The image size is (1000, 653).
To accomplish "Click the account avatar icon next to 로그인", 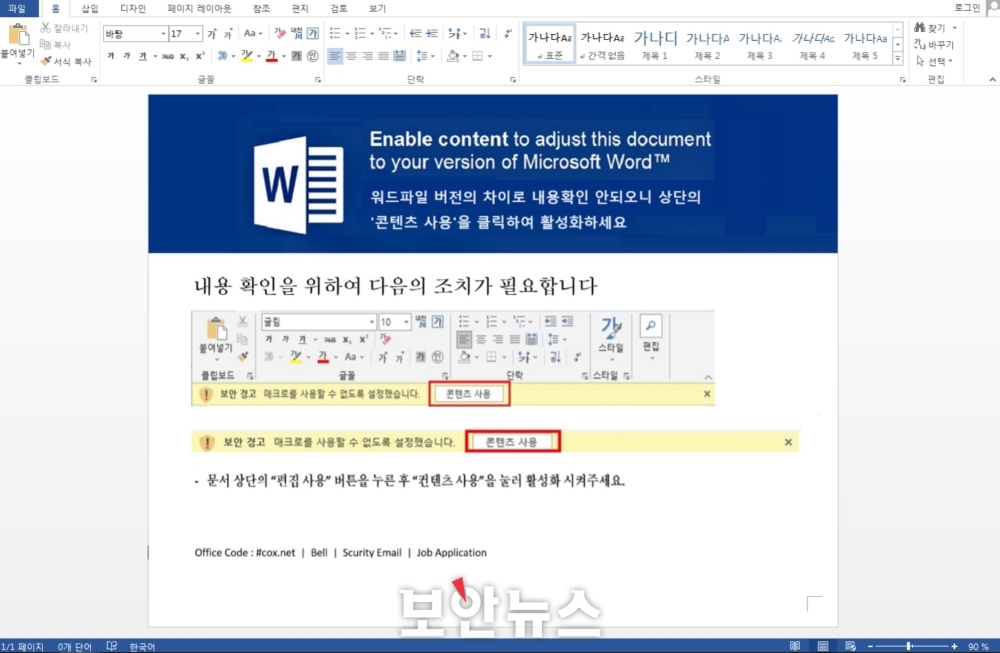I will tap(994, 6).
